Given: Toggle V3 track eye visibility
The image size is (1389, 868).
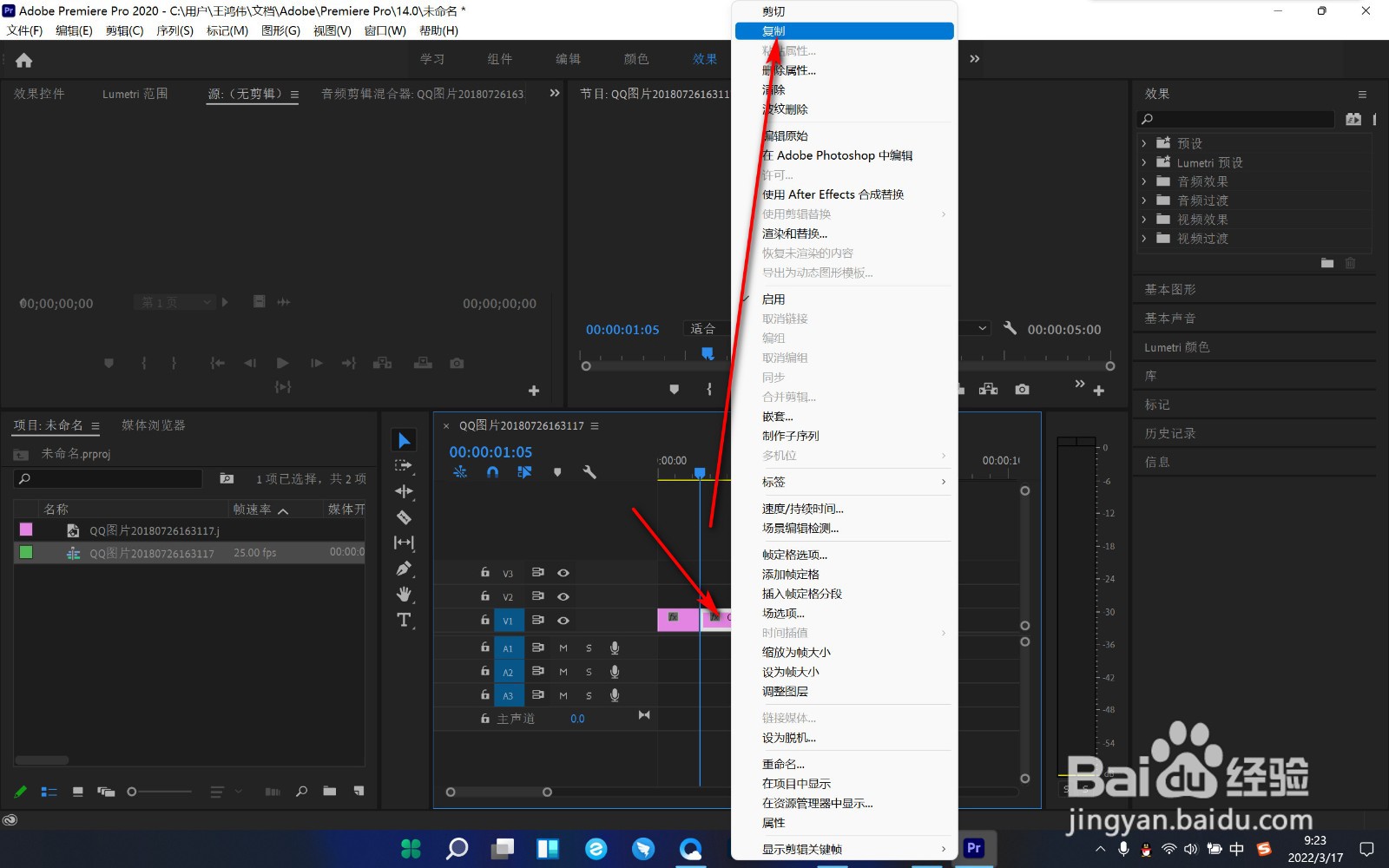Looking at the screenshot, I should (x=563, y=573).
